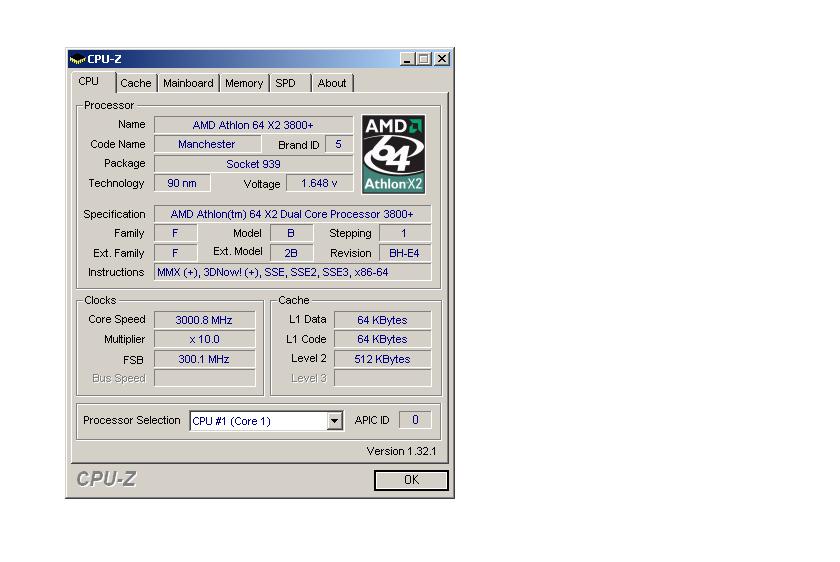Click the L1 Data value 64 KBytes
Screen dimensions: 840x562
[x=382, y=320]
